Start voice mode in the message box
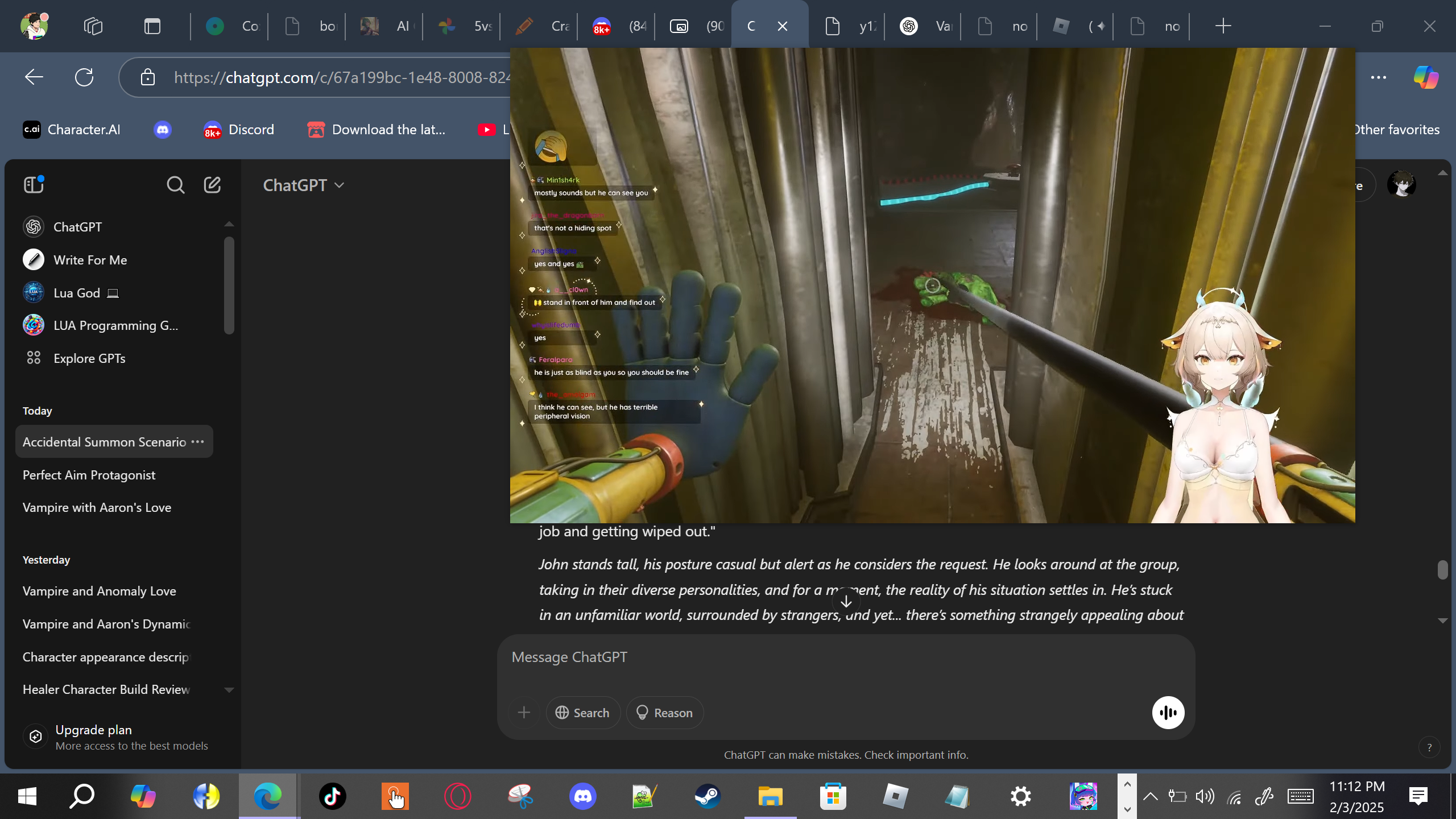This screenshot has height=819, width=1456. click(1168, 712)
